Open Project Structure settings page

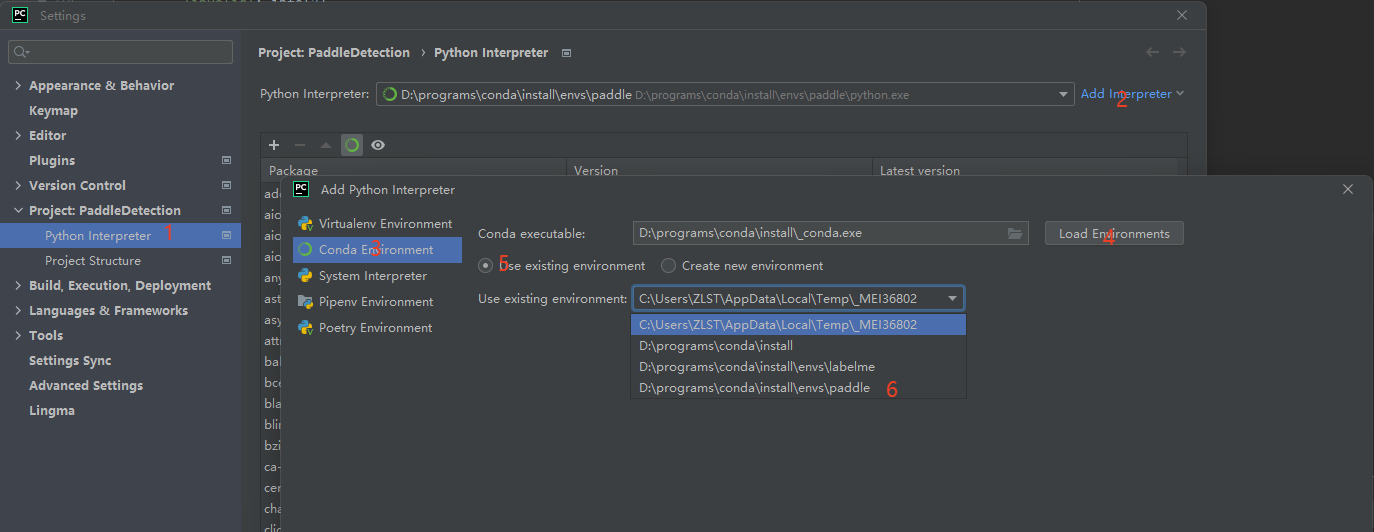[93, 261]
